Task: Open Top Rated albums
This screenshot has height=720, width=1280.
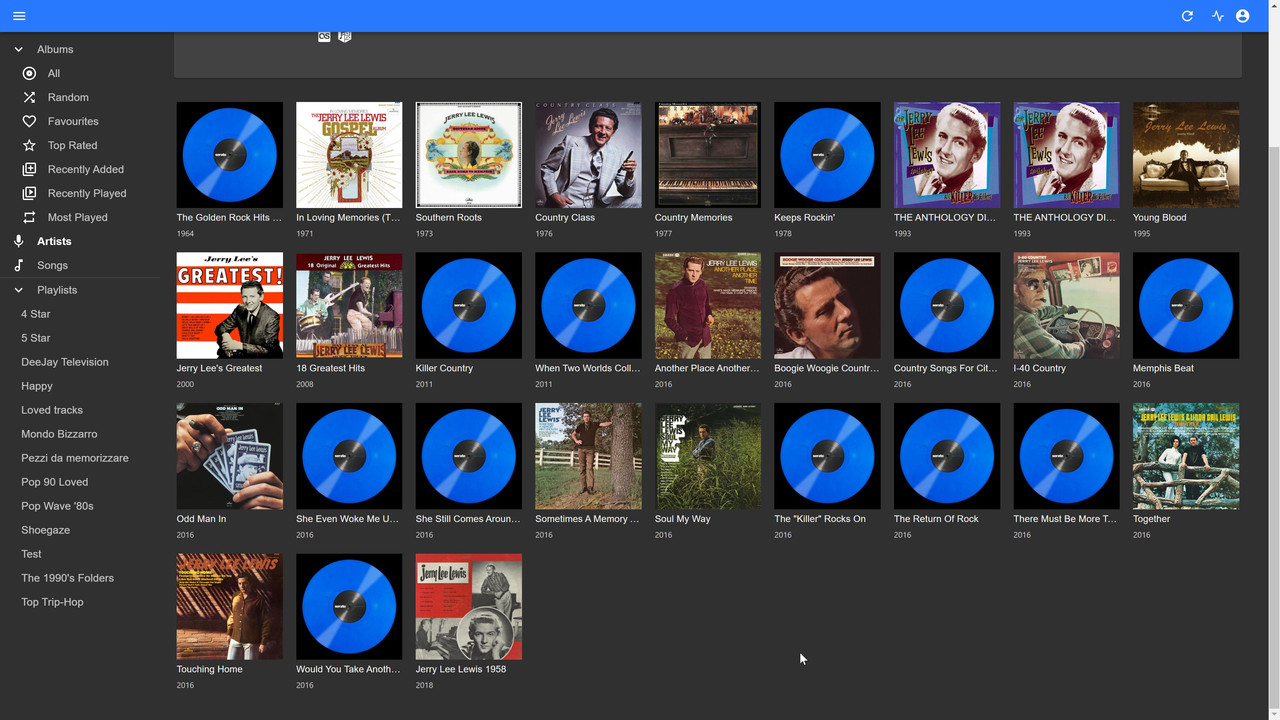Action: [x=72, y=145]
